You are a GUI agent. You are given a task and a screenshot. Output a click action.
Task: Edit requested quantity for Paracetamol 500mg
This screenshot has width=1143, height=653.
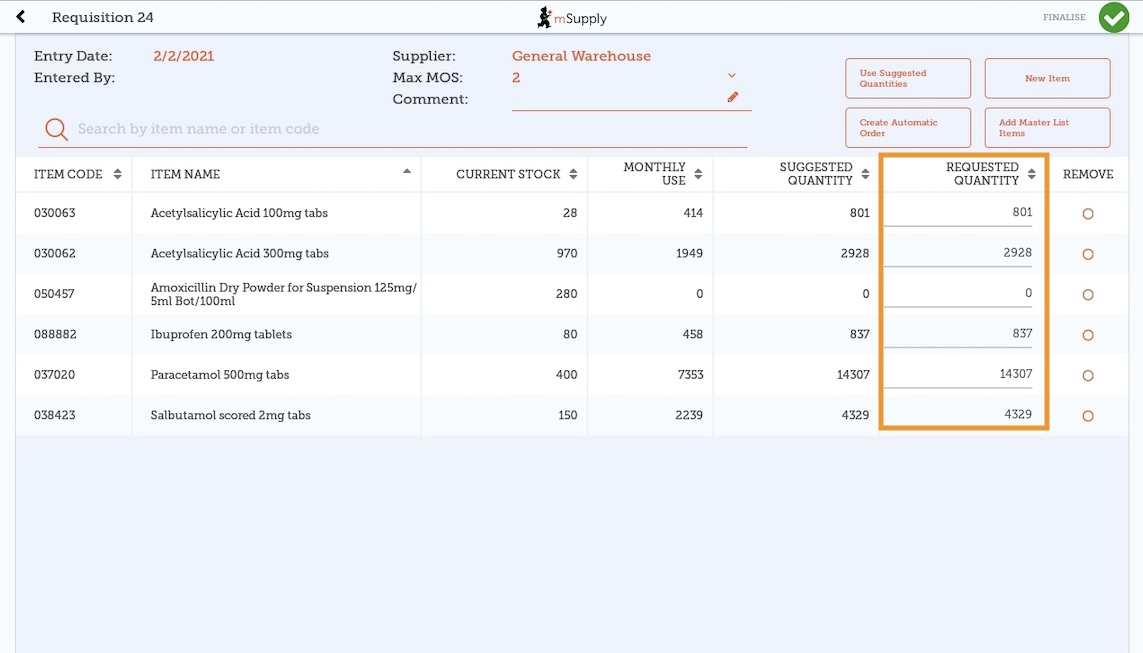[962, 374]
